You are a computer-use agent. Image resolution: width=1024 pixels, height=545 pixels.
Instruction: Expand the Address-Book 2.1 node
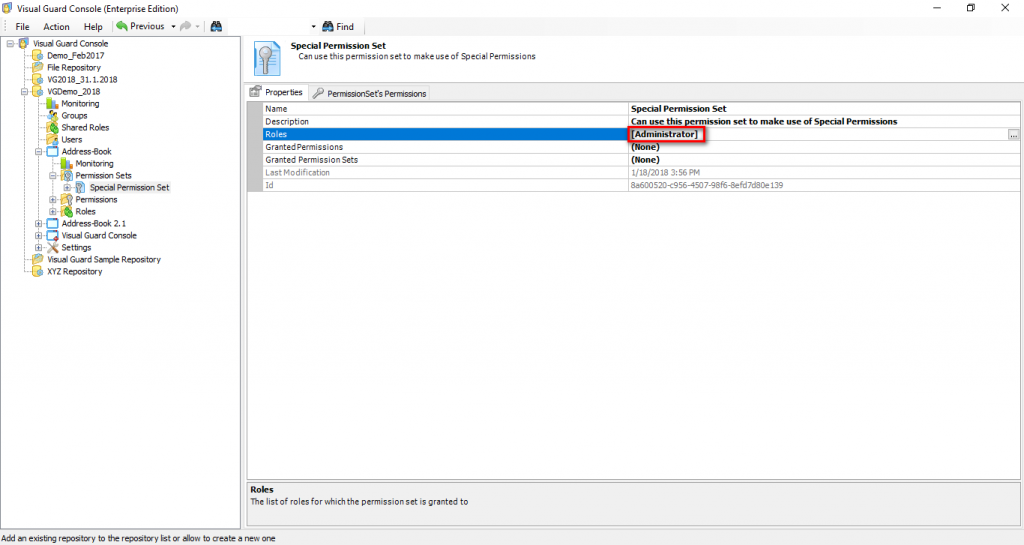pos(39,224)
